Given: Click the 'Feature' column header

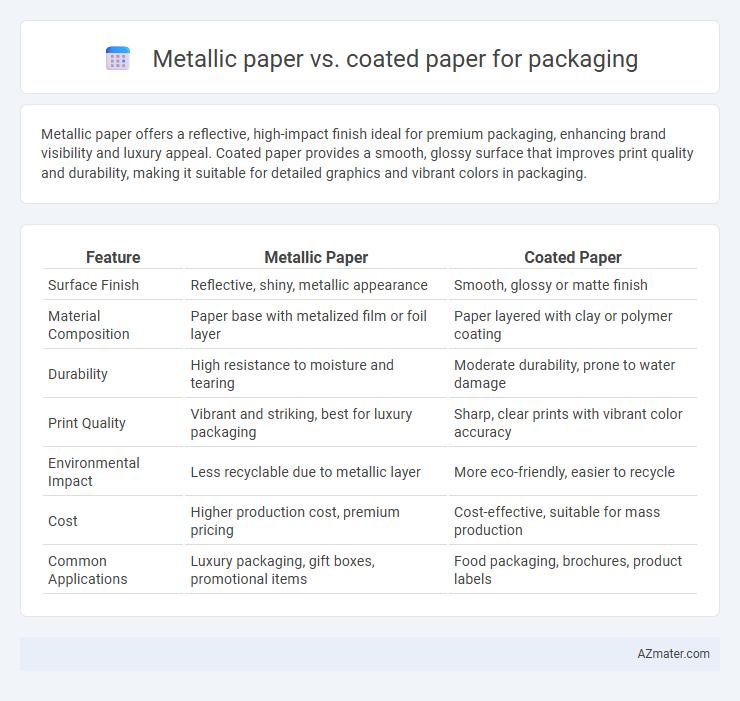Looking at the screenshot, I should (x=113, y=257).
